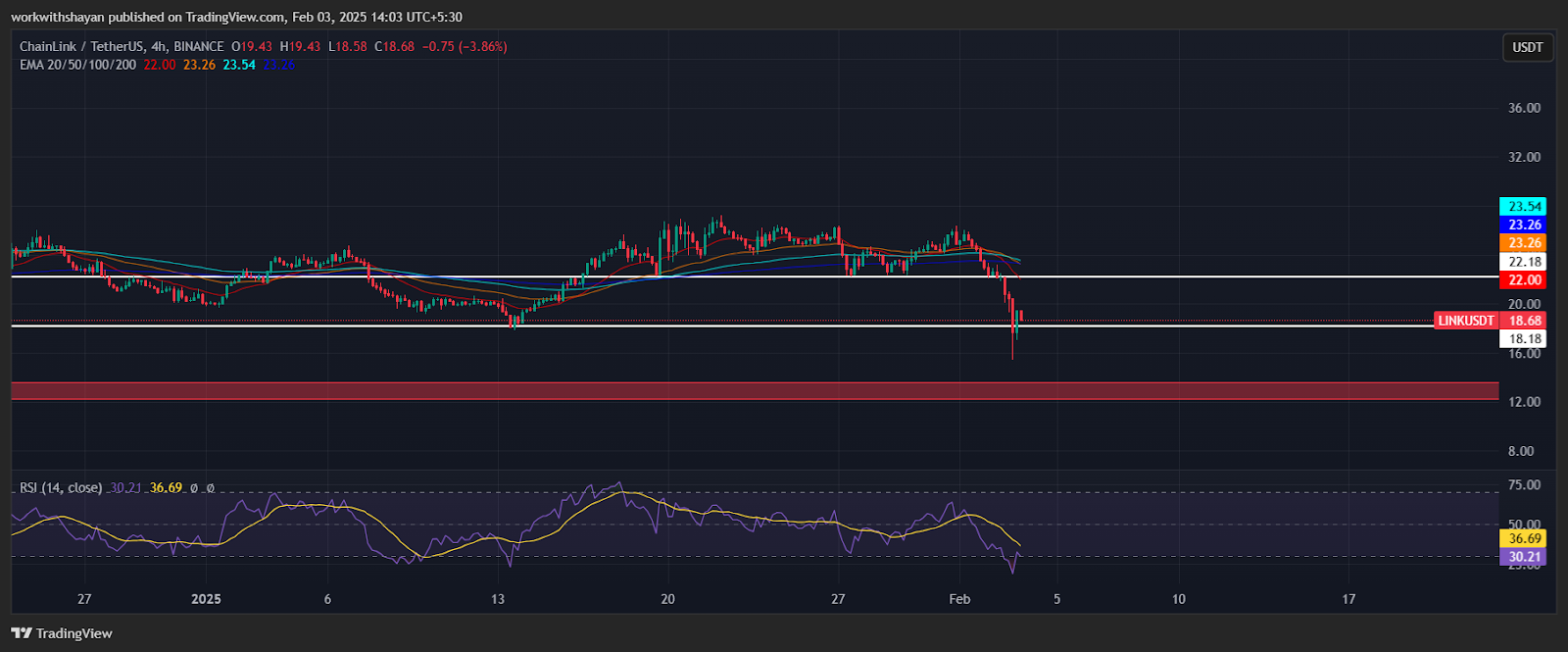The image size is (1568, 652).
Task: Click cyan 23.54 value in EMA legend
Action: [239, 65]
